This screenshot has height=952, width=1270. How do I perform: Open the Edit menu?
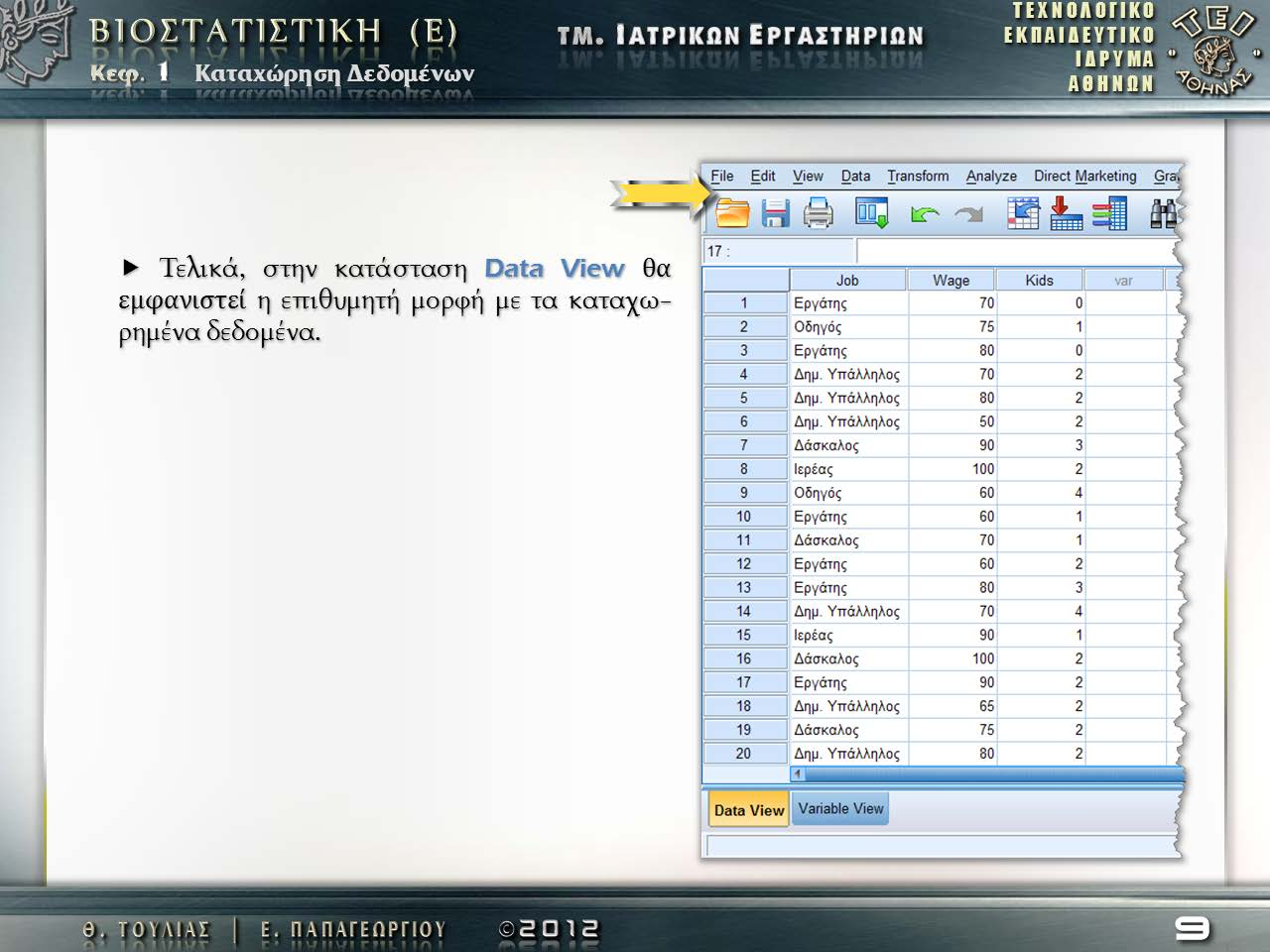click(763, 177)
